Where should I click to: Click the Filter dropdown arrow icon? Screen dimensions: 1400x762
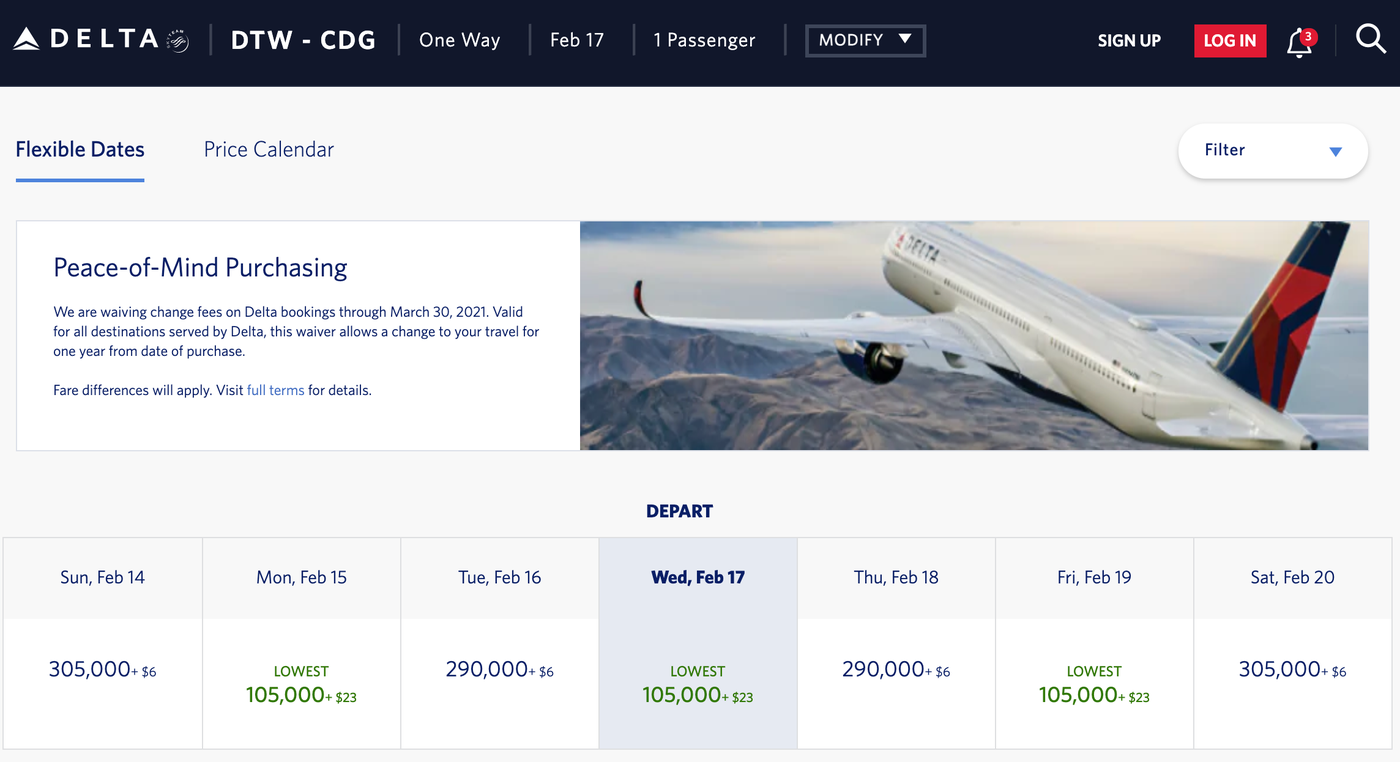[1335, 150]
